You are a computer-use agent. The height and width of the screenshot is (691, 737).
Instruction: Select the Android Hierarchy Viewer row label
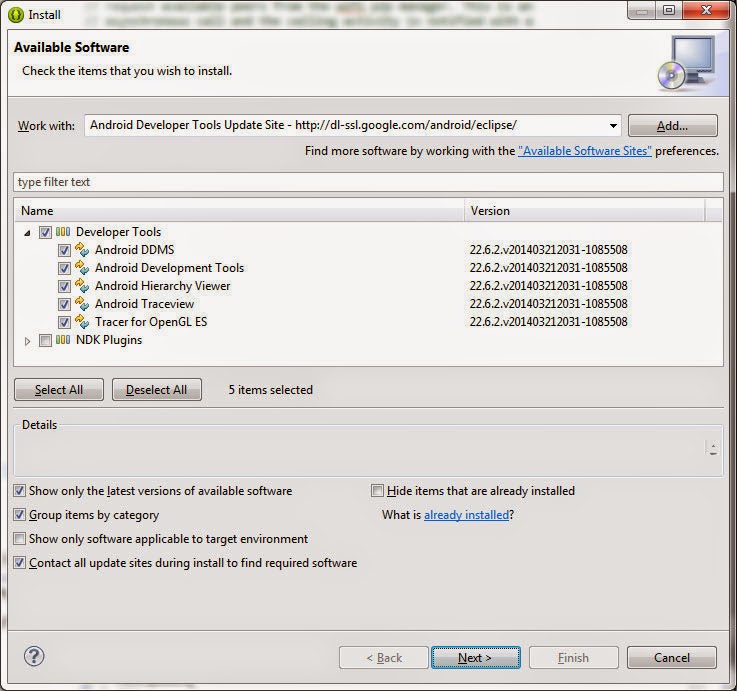[163, 286]
